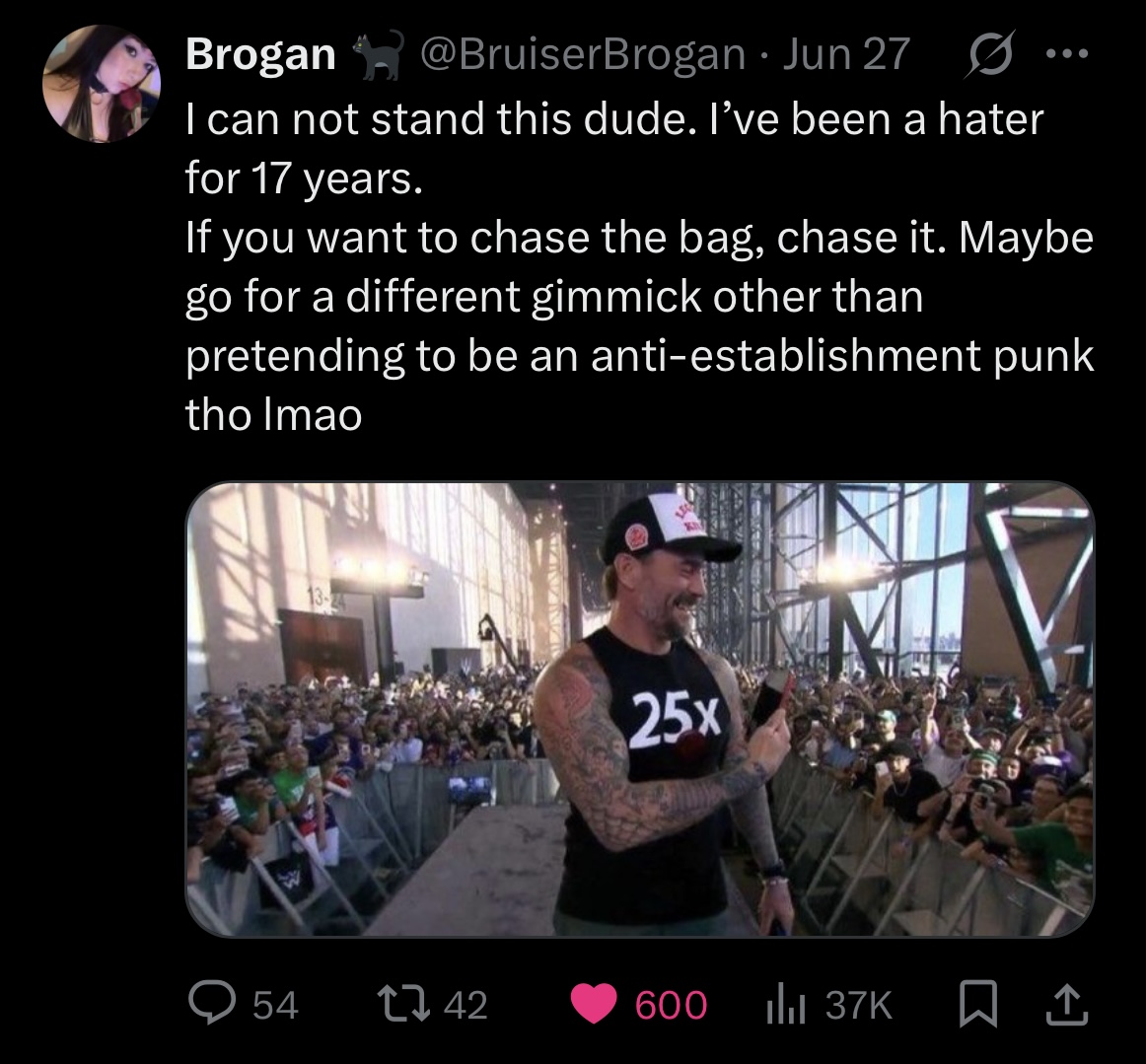1146x1064 pixels.
Task: Click the 600 likes count
Action: tap(671, 1005)
